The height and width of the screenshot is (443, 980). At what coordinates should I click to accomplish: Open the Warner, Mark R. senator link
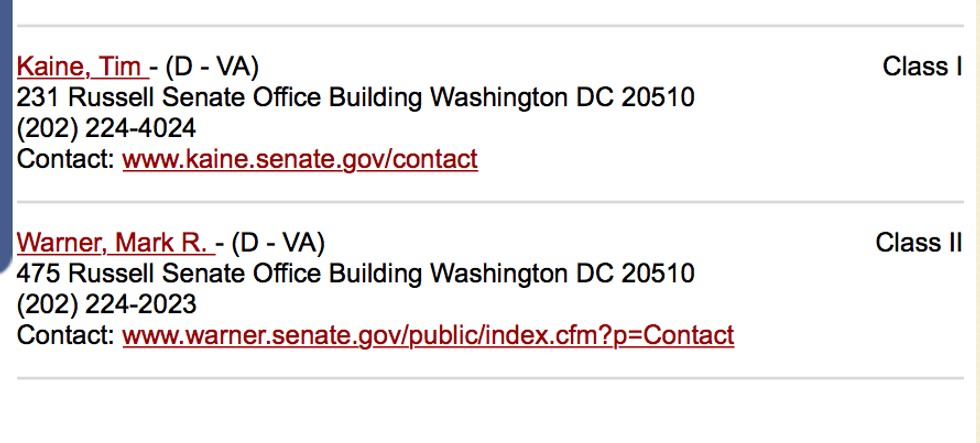[x=111, y=243]
